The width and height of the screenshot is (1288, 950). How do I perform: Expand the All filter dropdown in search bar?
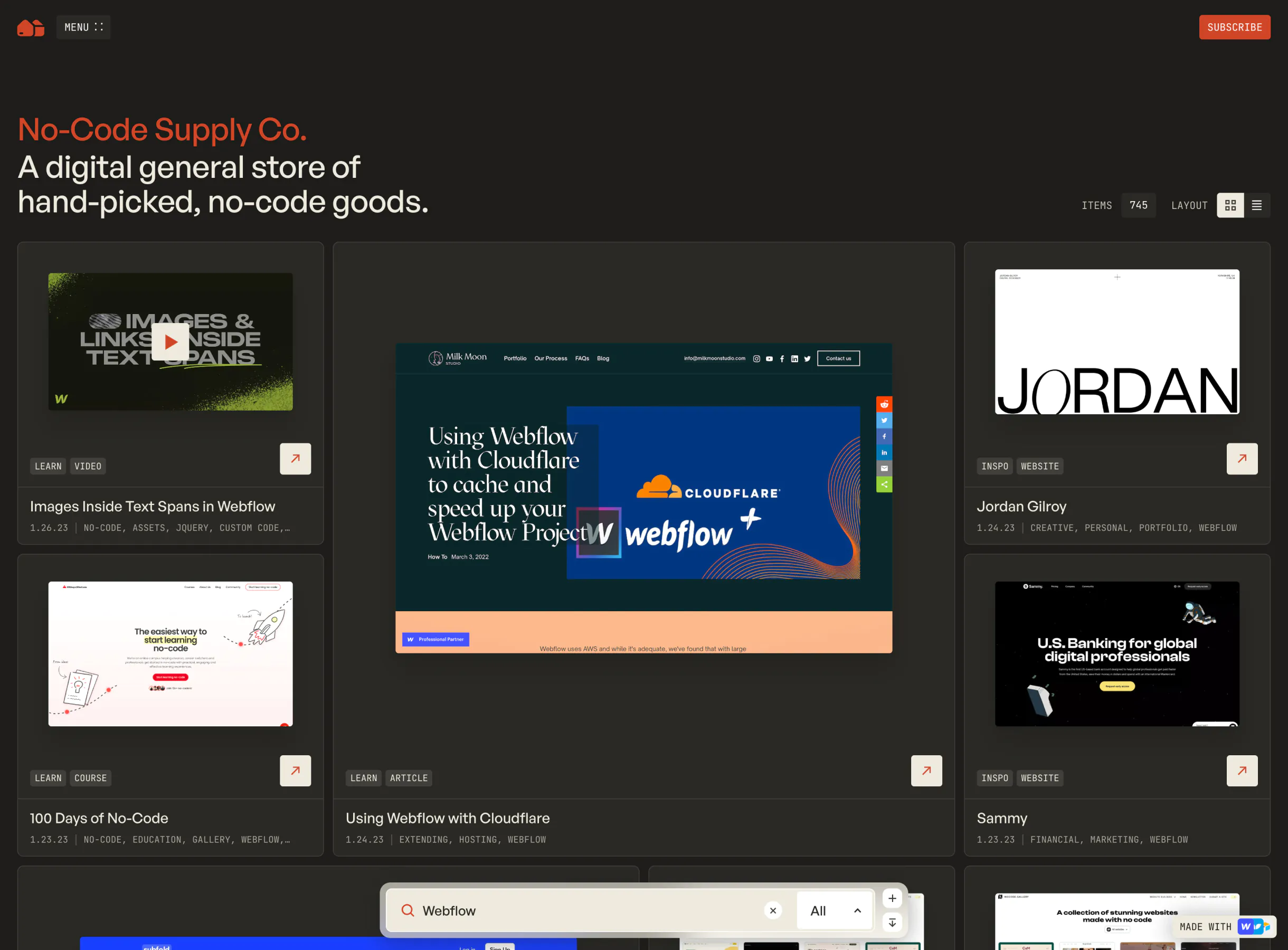835,910
